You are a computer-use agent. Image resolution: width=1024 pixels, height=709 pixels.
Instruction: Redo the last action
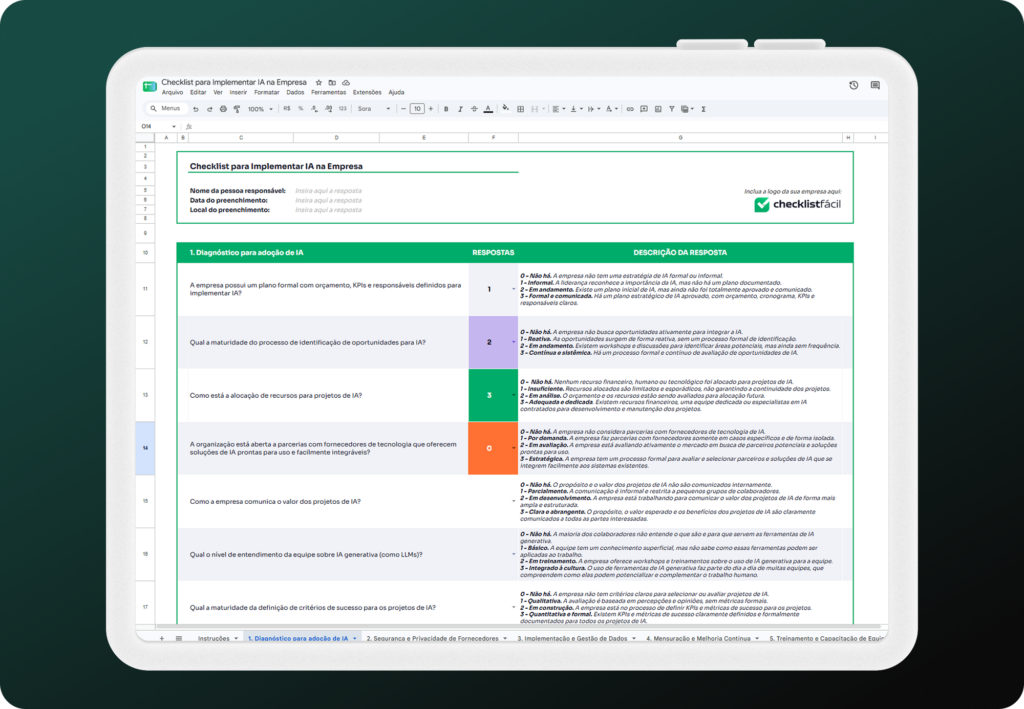209,109
